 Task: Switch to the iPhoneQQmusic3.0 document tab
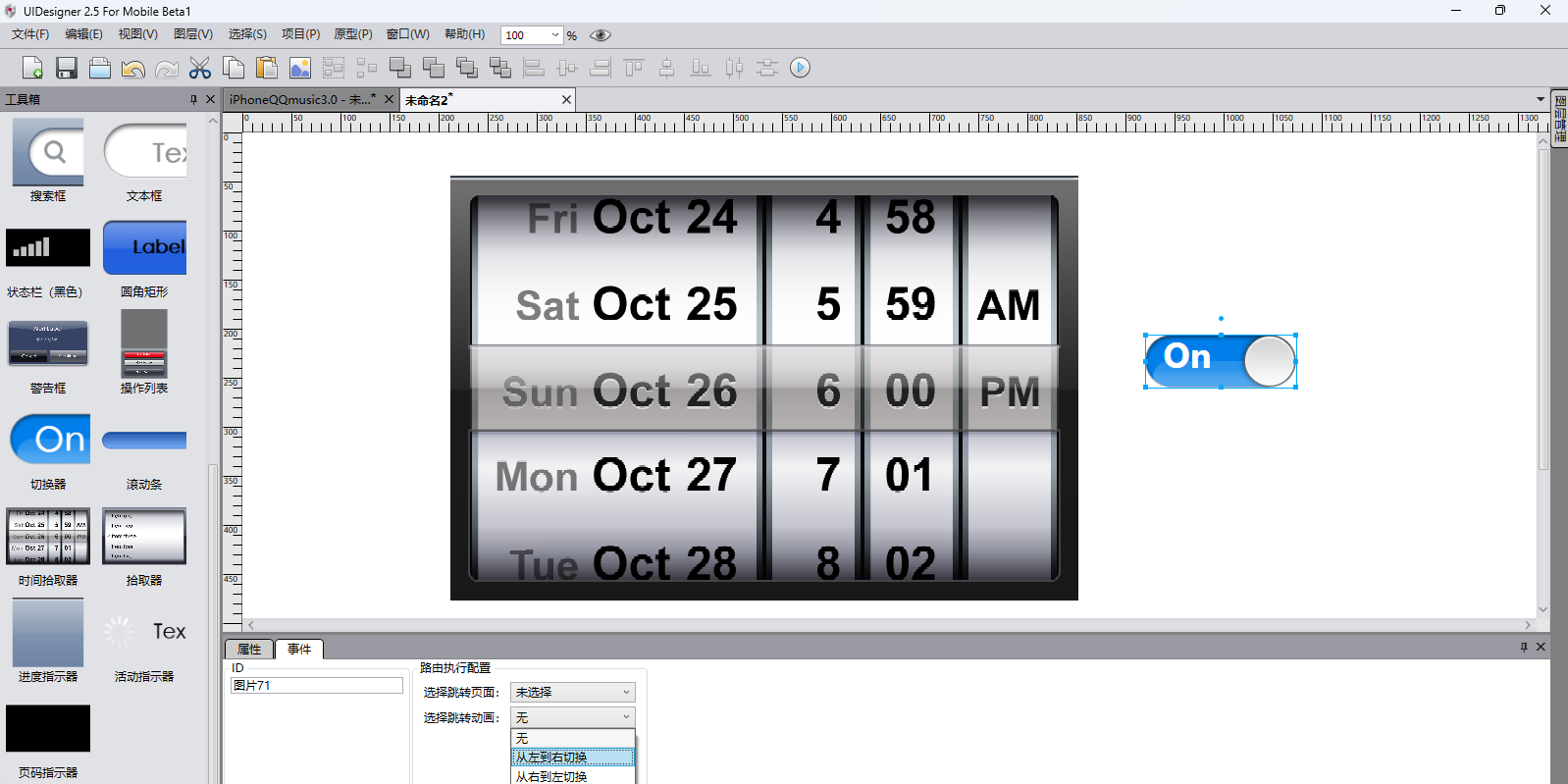(300, 100)
